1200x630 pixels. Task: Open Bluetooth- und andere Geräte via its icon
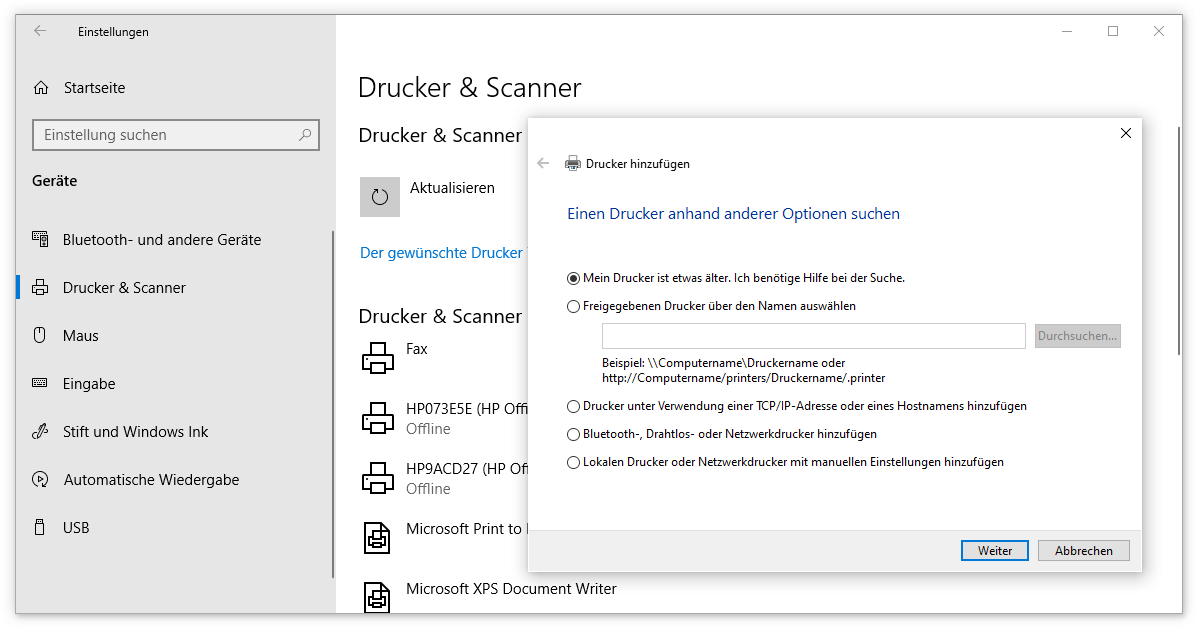41,239
